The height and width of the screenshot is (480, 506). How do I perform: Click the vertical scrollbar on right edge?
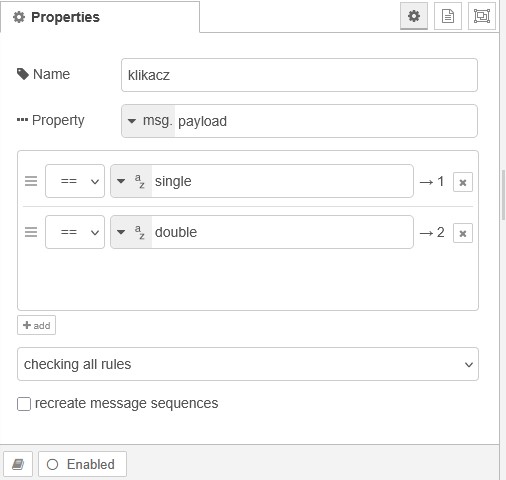pos(503,195)
